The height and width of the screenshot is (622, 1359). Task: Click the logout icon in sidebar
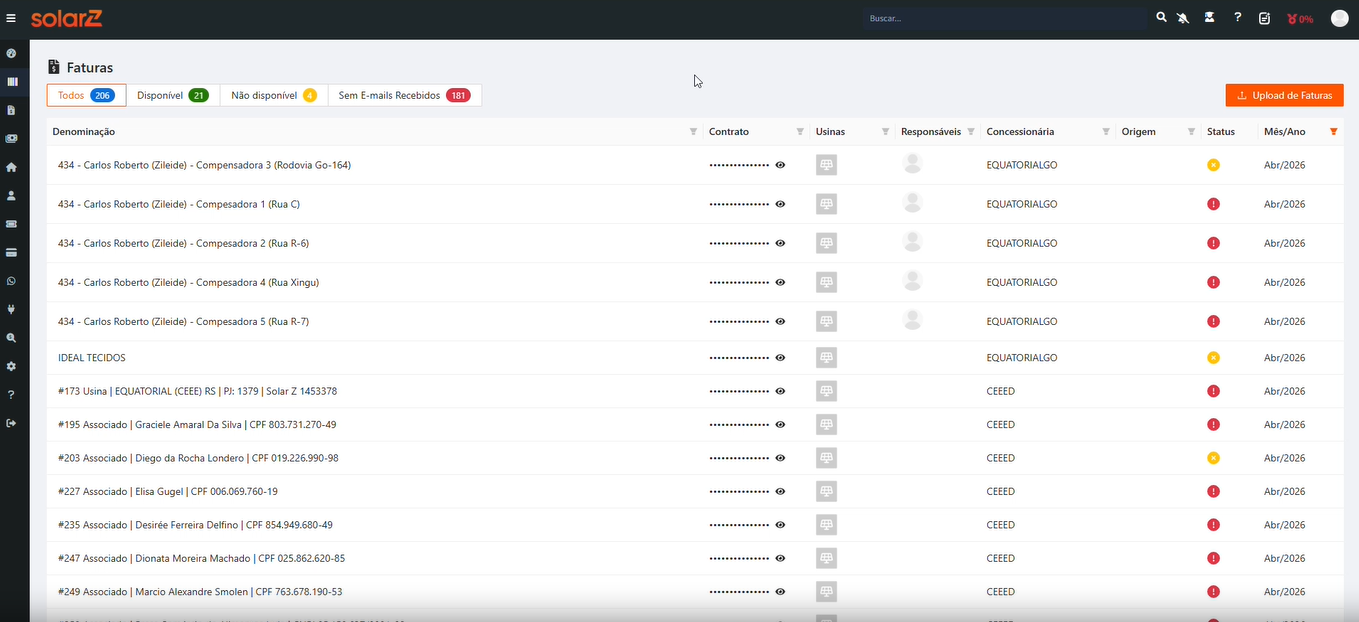tap(11, 423)
